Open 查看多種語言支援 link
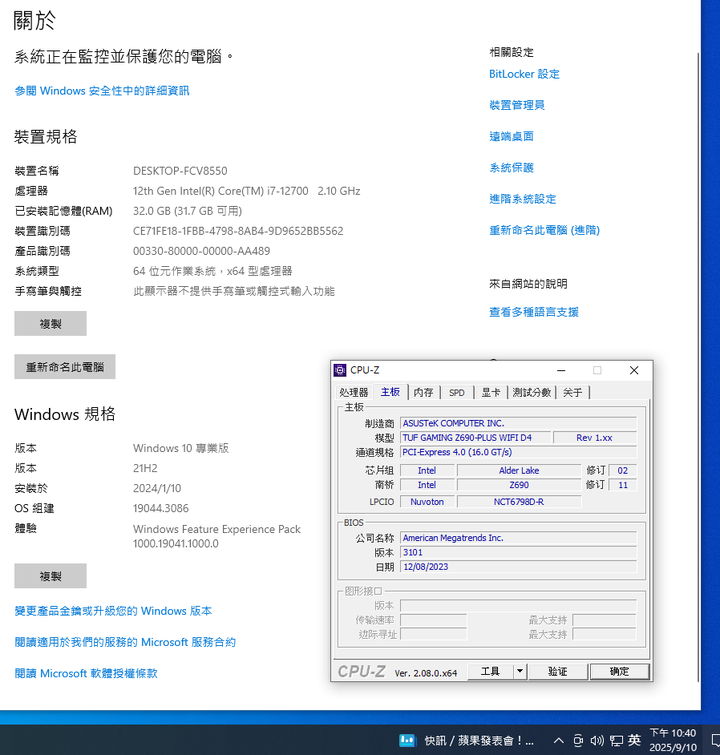This screenshot has height=755, width=720. [x=534, y=312]
